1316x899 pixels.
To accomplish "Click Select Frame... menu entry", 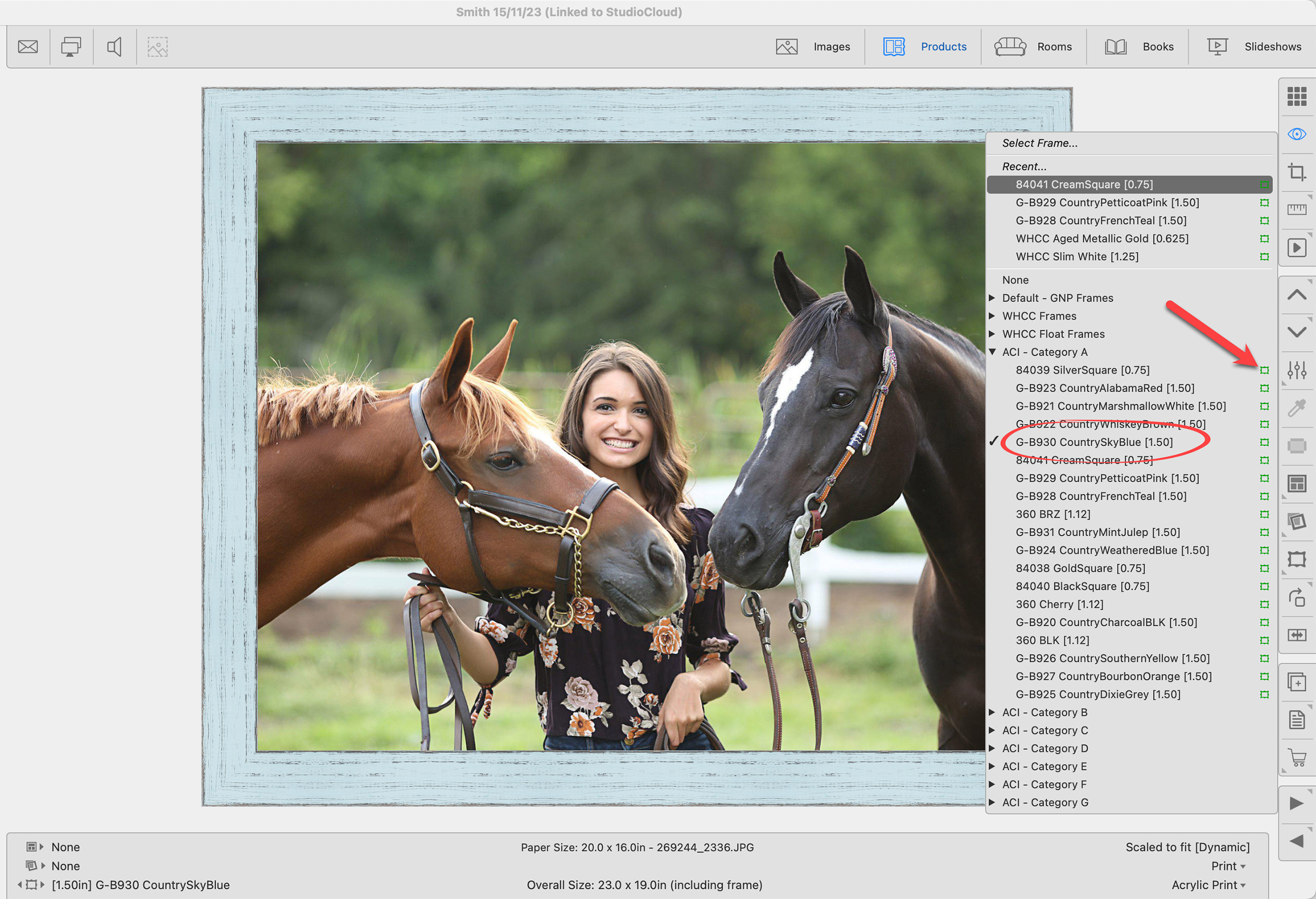I will click(1040, 143).
